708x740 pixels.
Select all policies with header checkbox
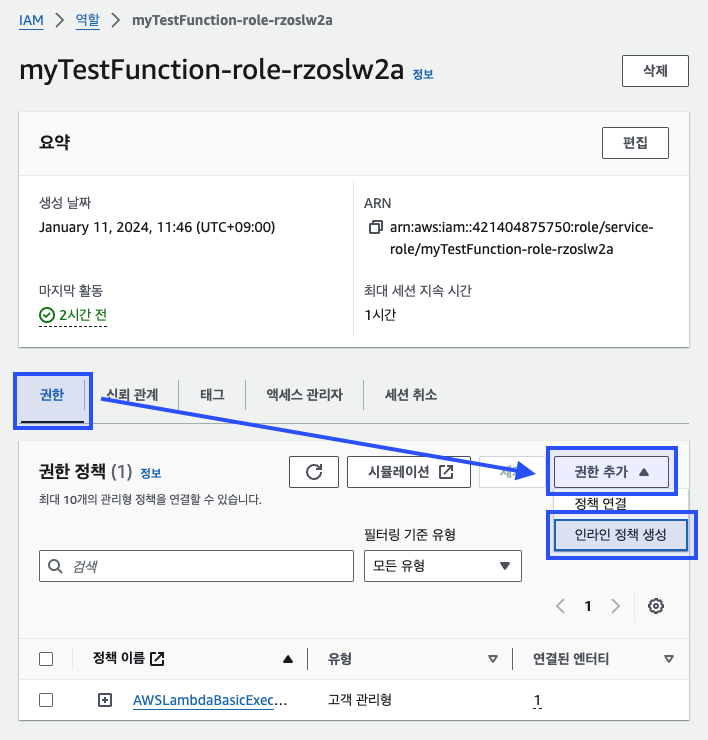46,658
